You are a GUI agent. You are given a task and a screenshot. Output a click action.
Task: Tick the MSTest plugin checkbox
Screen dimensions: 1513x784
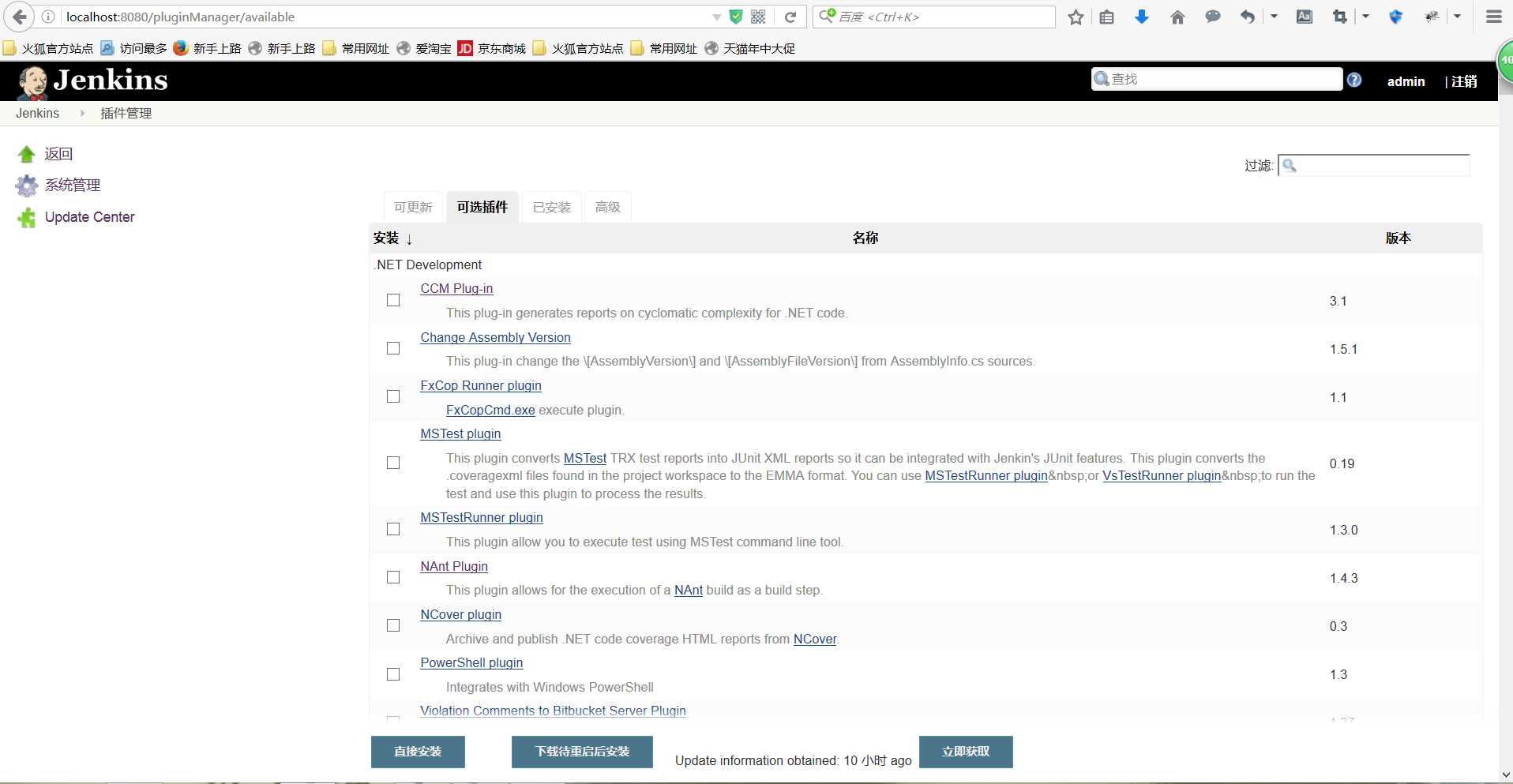coord(393,463)
